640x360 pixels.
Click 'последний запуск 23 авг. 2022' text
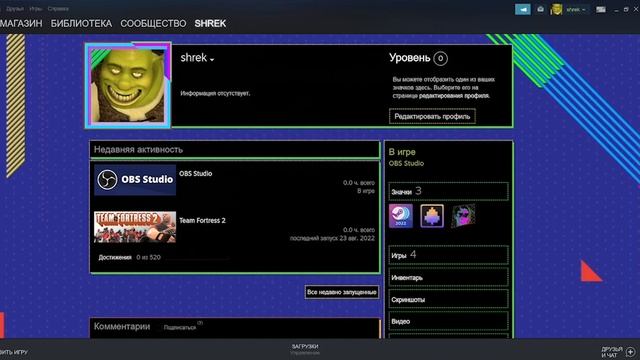(332, 238)
